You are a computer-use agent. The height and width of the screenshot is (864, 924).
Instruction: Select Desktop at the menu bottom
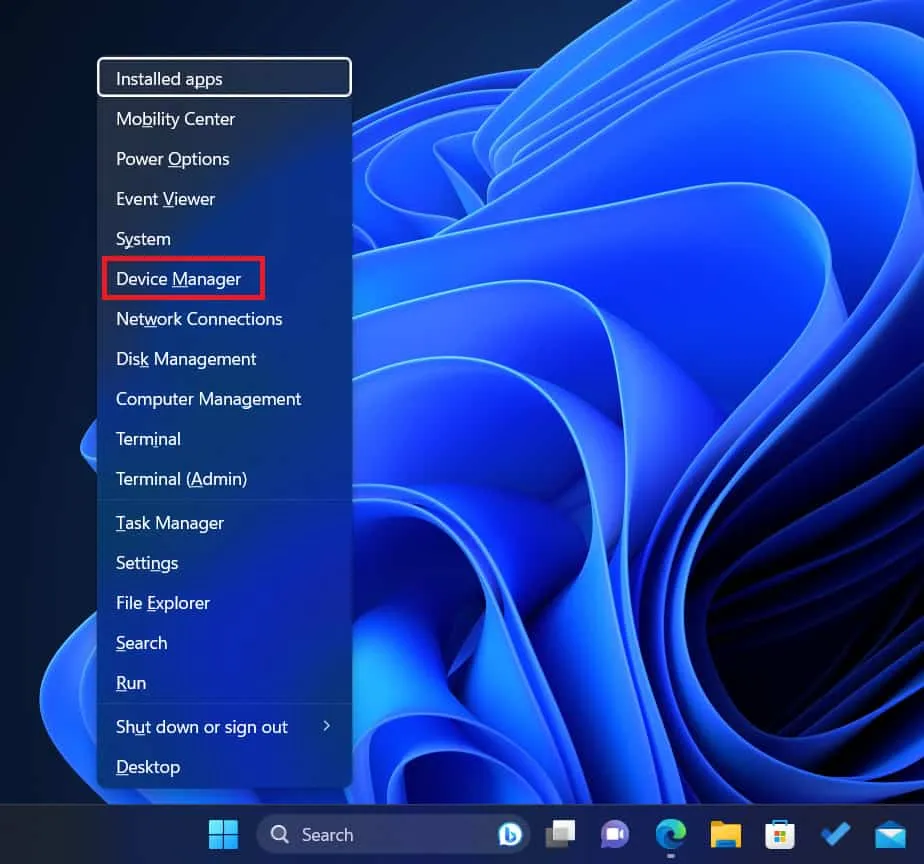coord(225,767)
